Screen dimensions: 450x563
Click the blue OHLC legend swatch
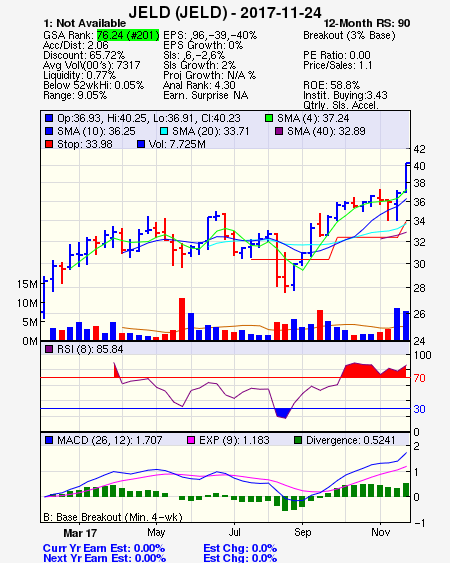49,118
